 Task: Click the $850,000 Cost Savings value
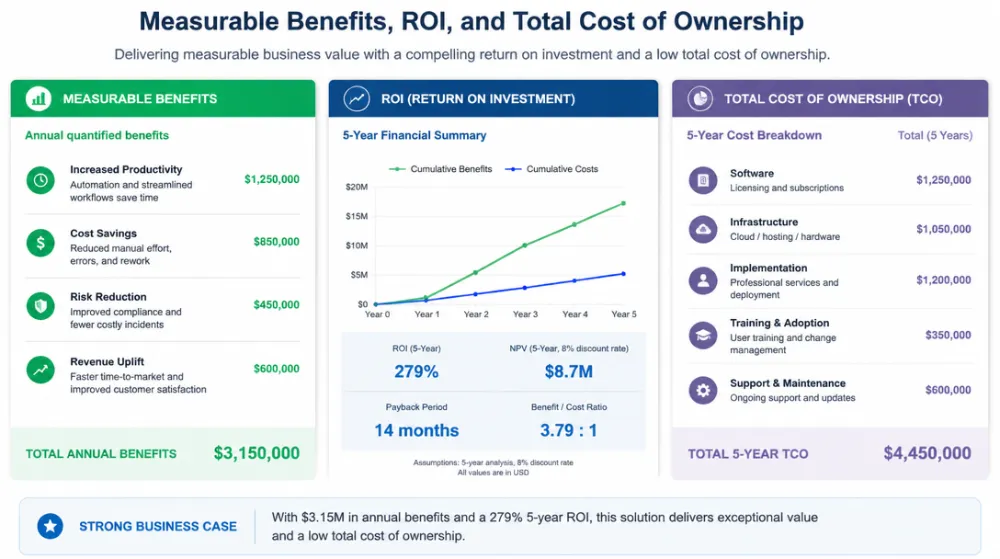(276, 242)
